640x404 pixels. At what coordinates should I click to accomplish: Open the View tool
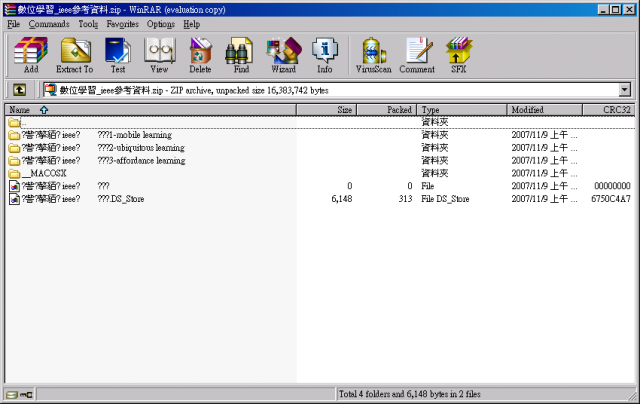pyautogui.click(x=160, y=55)
